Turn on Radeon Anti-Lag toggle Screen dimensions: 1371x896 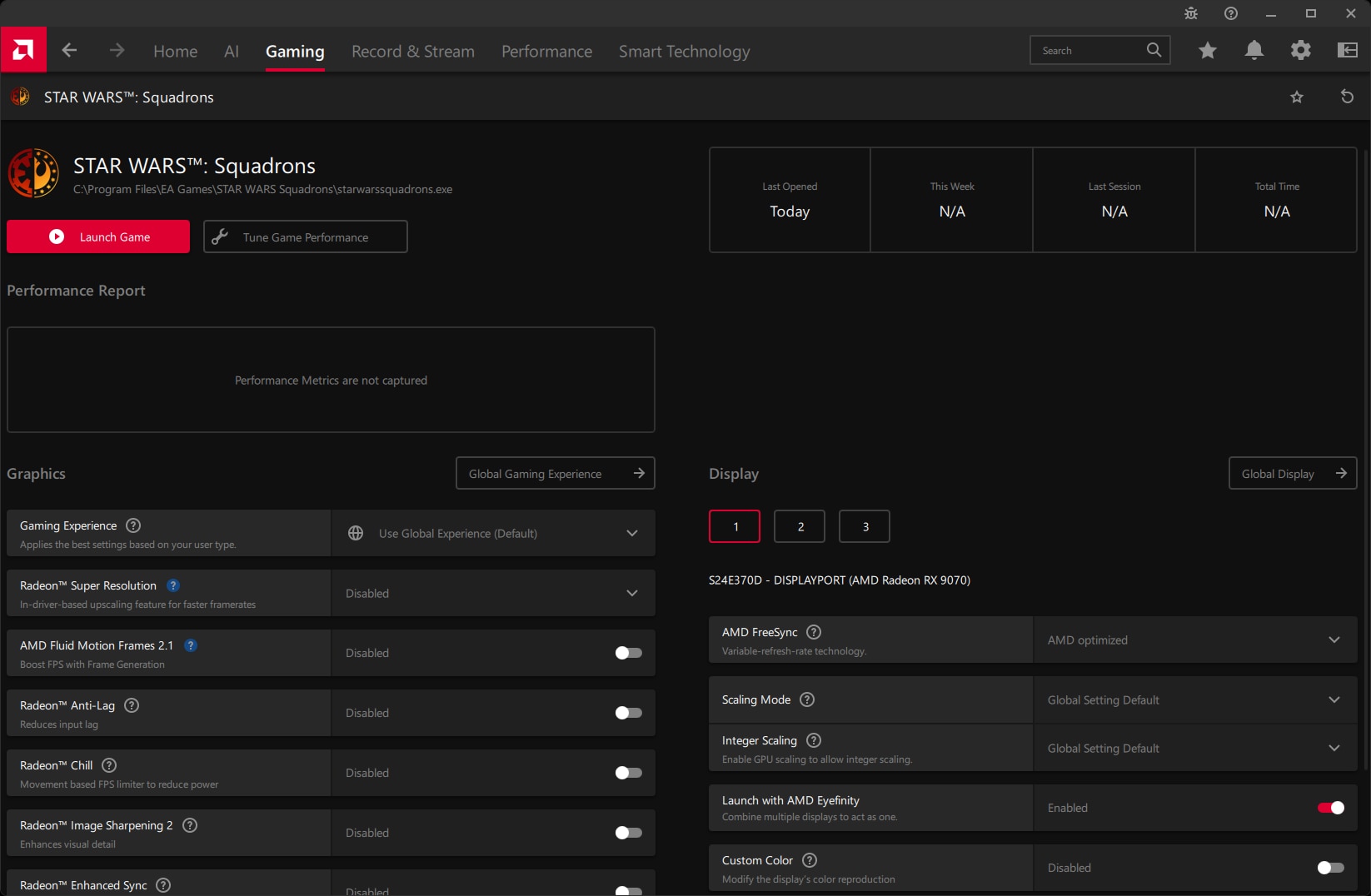[628, 713]
